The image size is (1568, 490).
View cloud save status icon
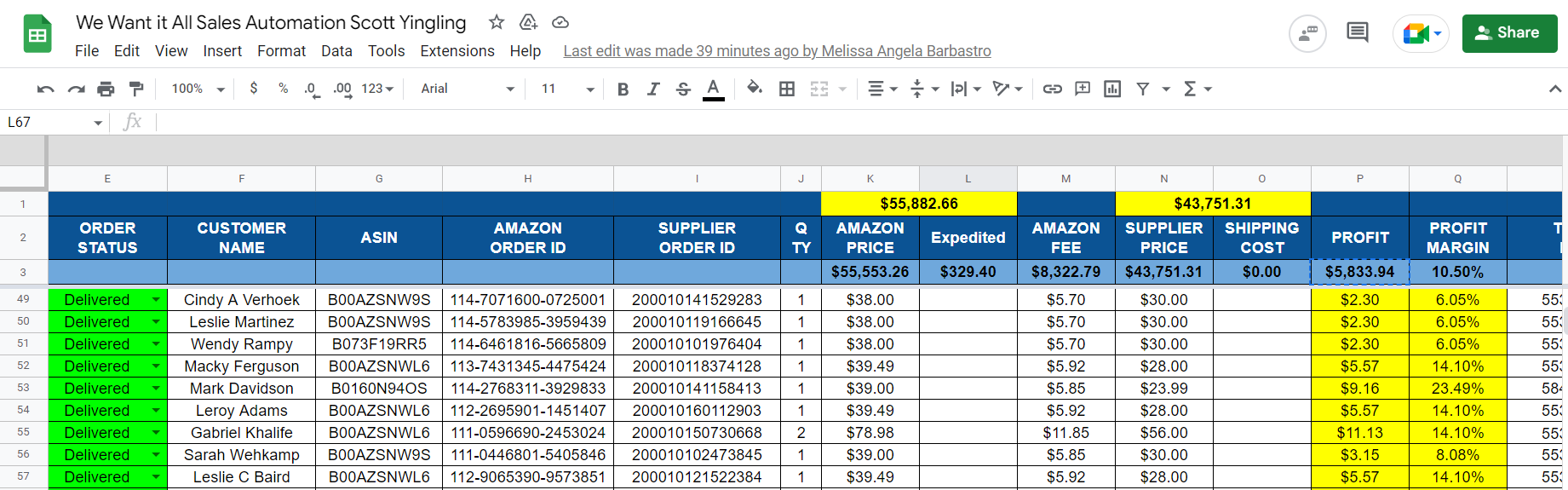point(560,22)
